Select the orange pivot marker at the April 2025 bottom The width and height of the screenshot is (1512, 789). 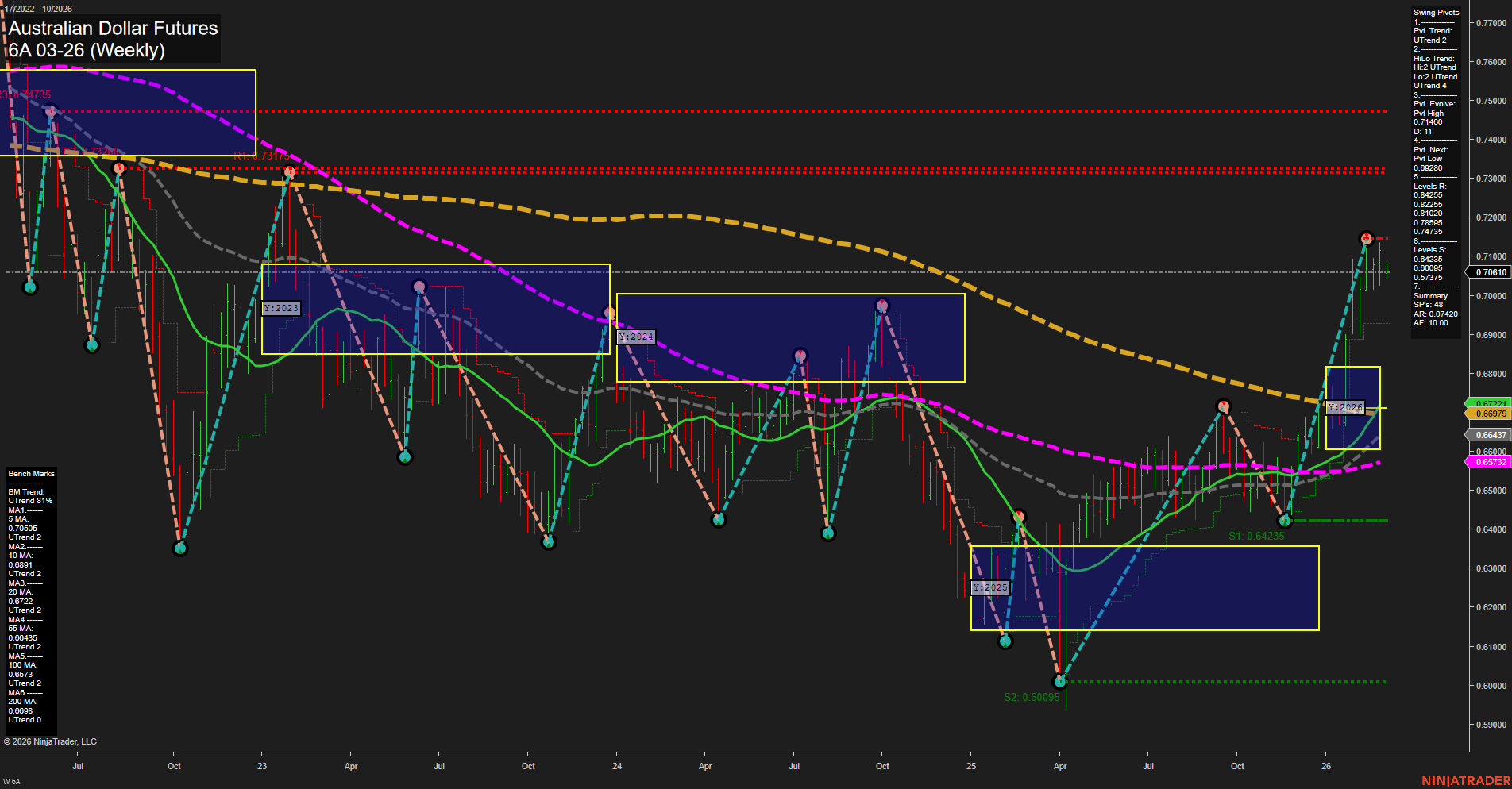1019,515
